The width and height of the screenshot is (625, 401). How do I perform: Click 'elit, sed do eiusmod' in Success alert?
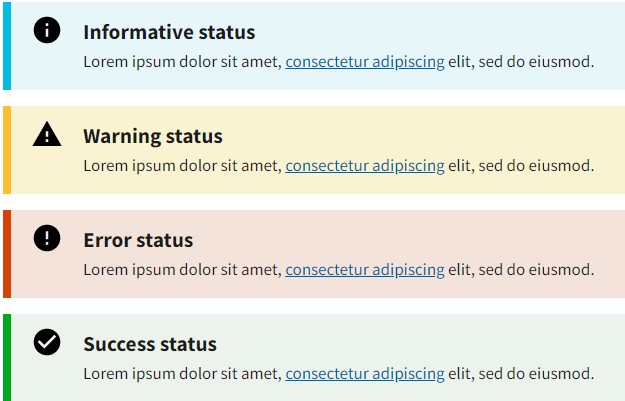[521, 374]
